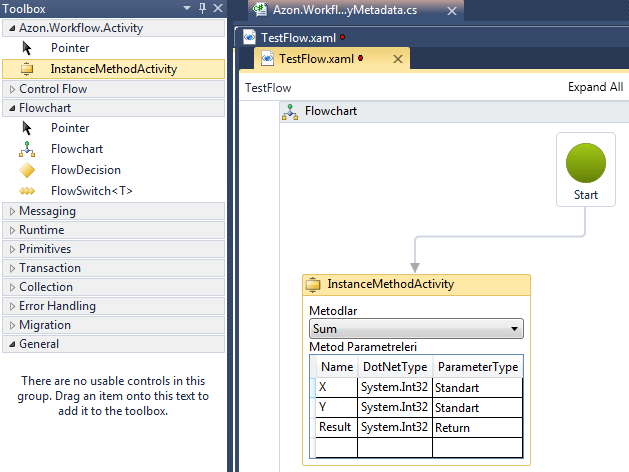Expand the Error Handling group
This screenshot has width=629, height=472.
click(x=10, y=306)
